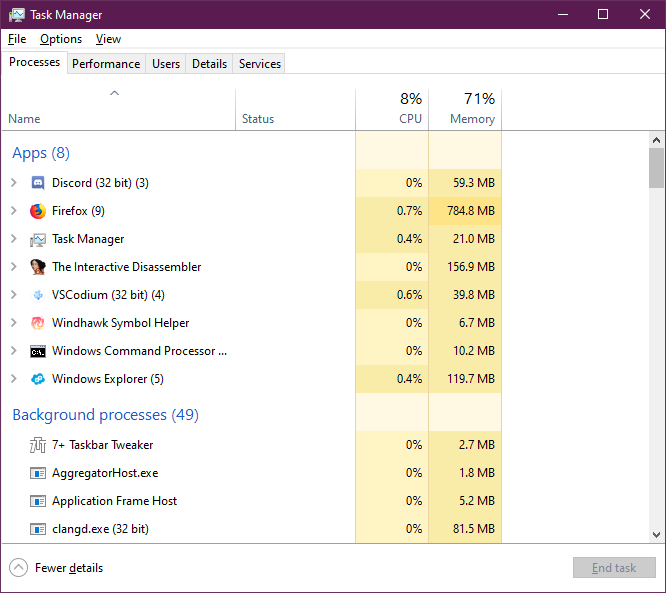
Task: Click the Windhawk Symbol Helper icon
Action: [x=38, y=323]
